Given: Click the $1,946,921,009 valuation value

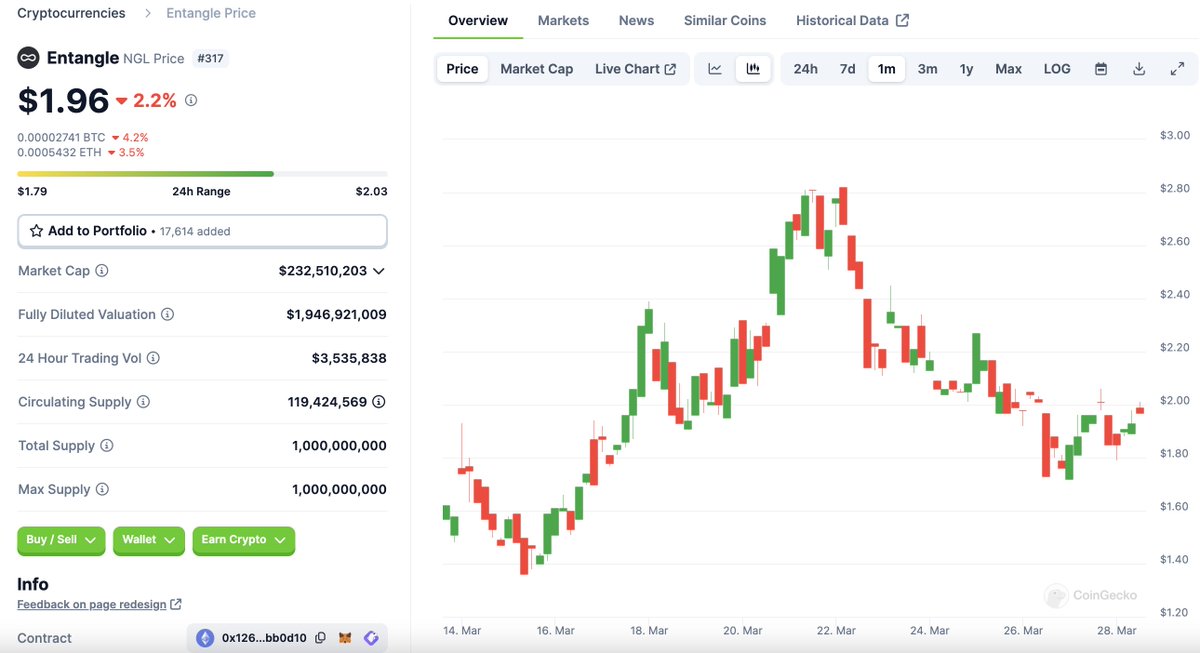Looking at the screenshot, I should pyautogui.click(x=336, y=314).
